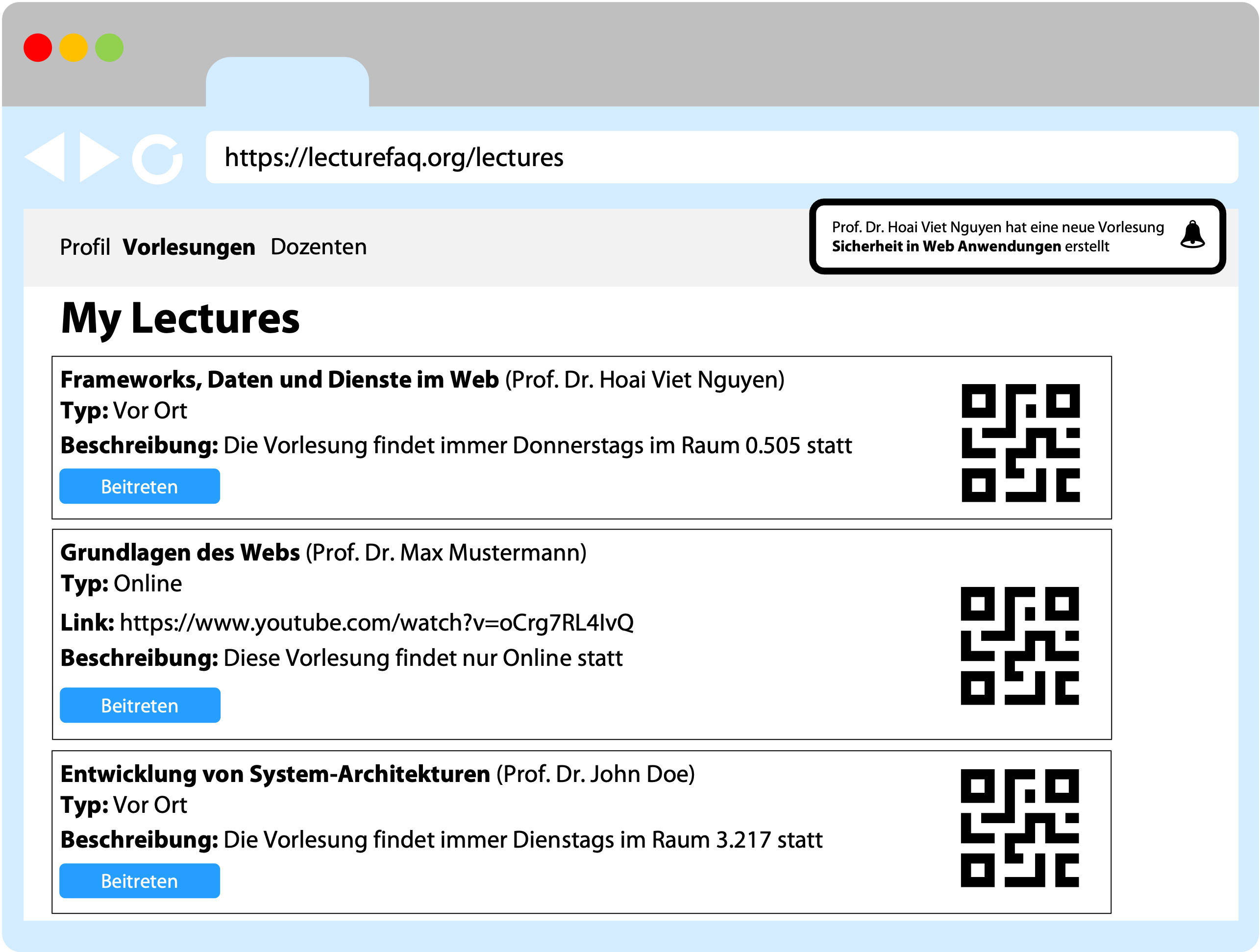This screenshot has height=952, width=1260.
Task: Open QR code for Frameworks lecture
Action: pos(1020,443)
